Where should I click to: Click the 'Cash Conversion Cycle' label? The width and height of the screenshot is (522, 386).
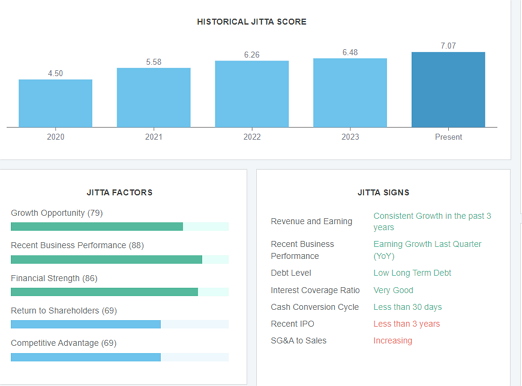(x=315, y=307)
